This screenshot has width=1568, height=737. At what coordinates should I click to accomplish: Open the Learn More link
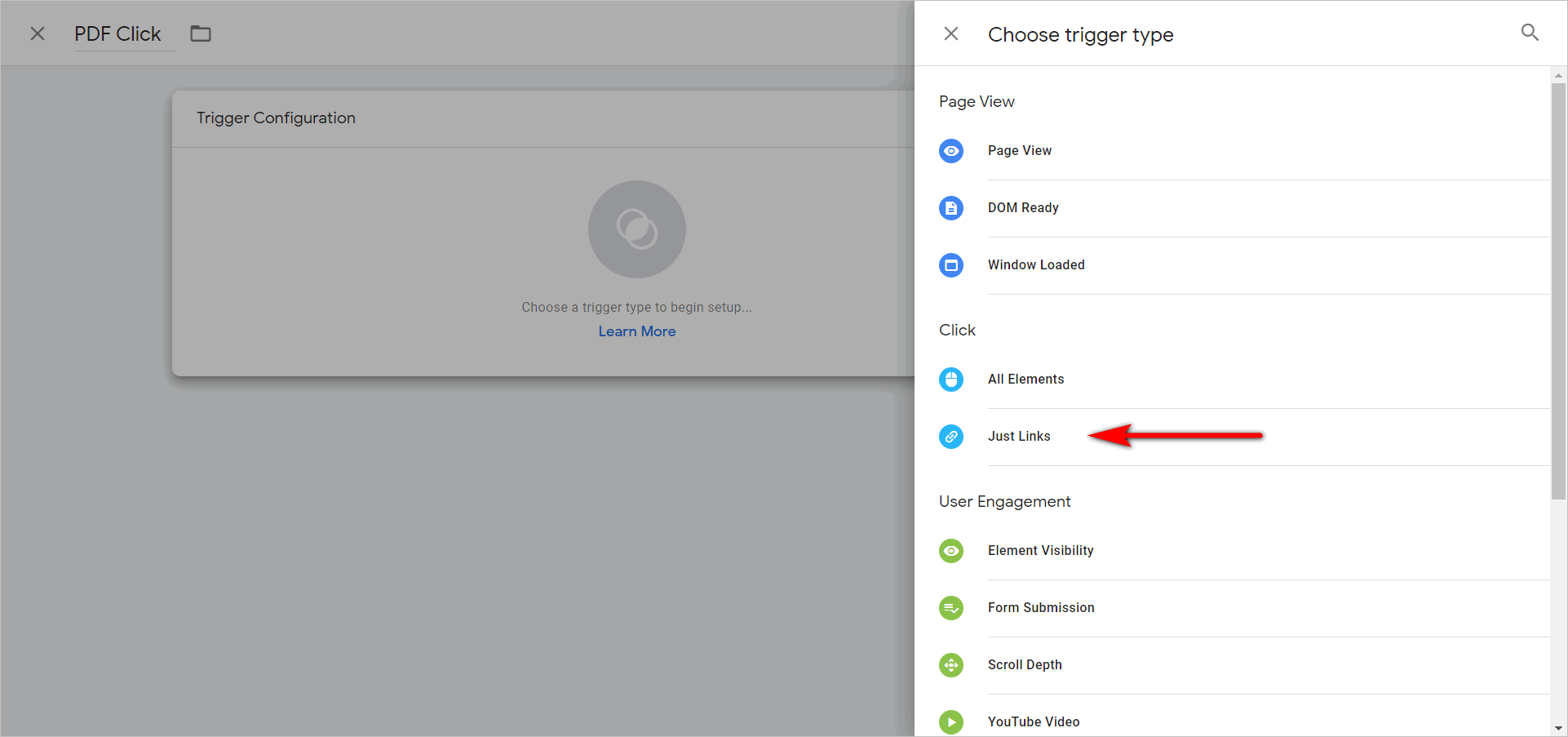click(x=636, y=331)
